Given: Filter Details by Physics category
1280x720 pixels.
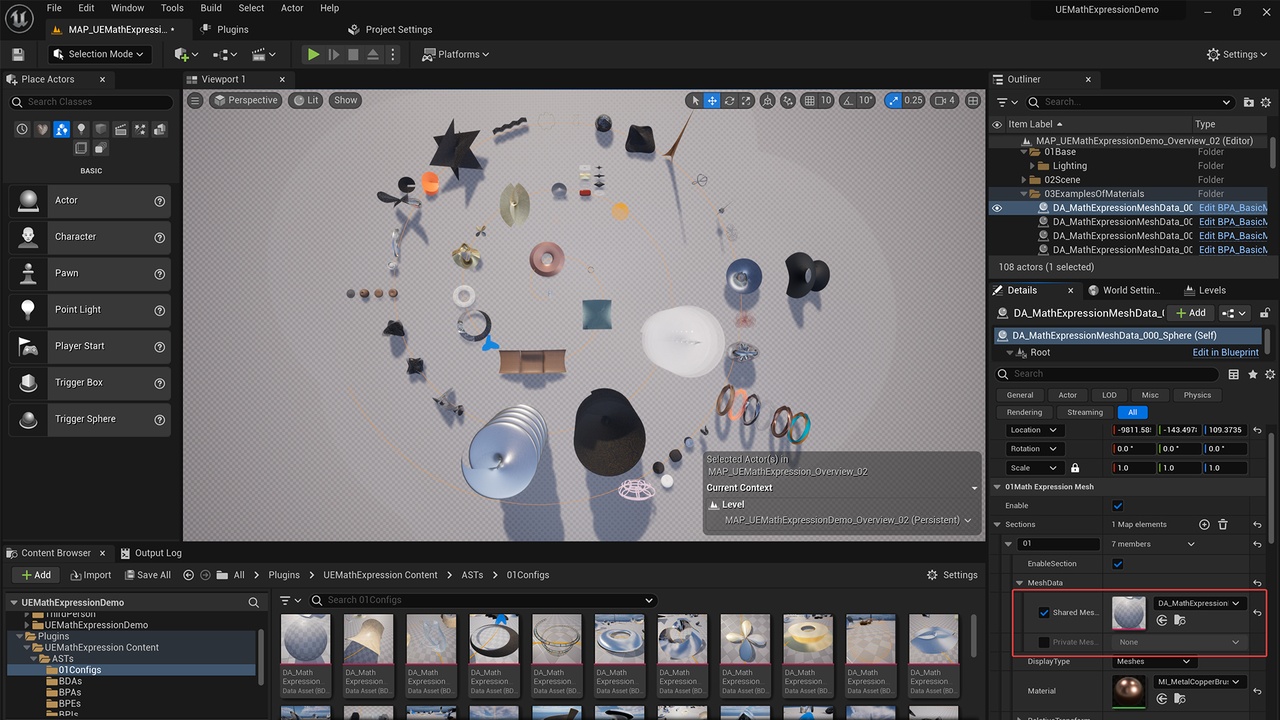Looking at the screenshot, I should click(x=1197, y=395).
